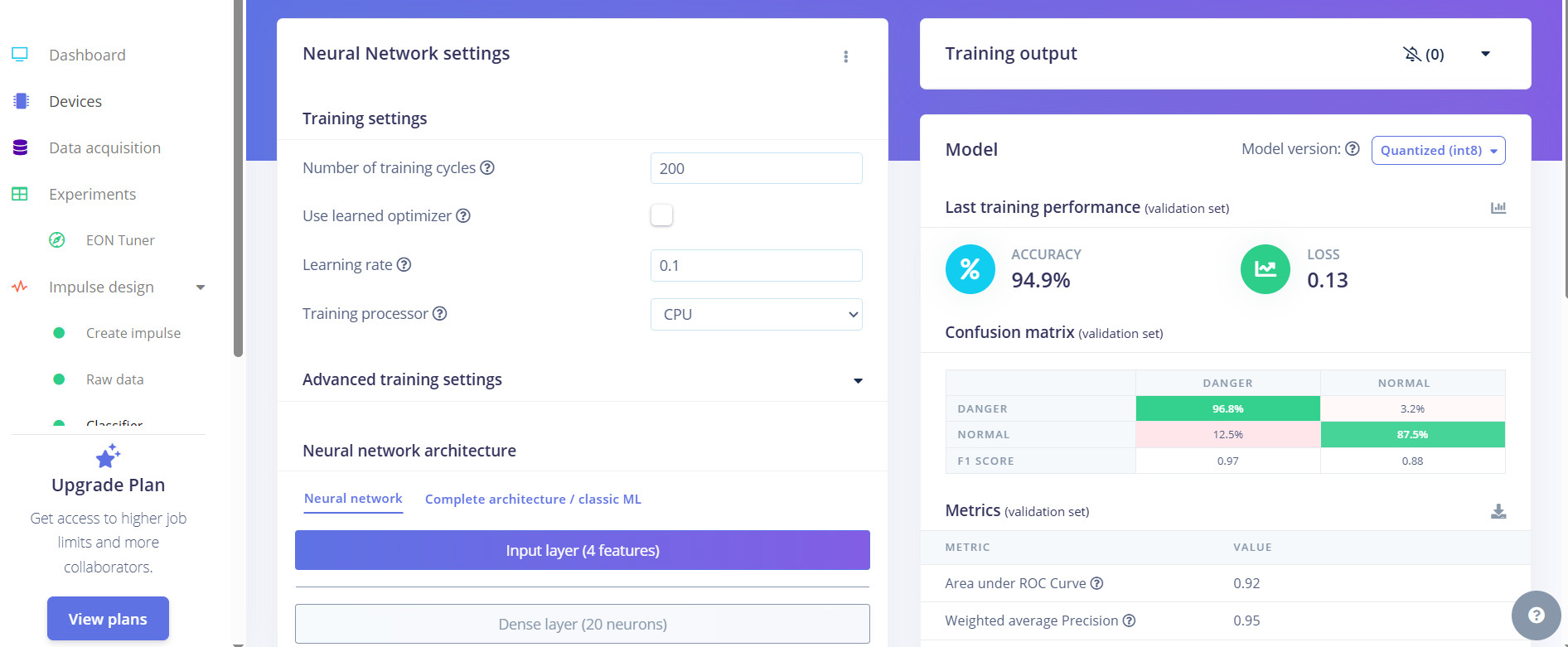Open Data acquisition from the sidebar

(x=104, y=148)
